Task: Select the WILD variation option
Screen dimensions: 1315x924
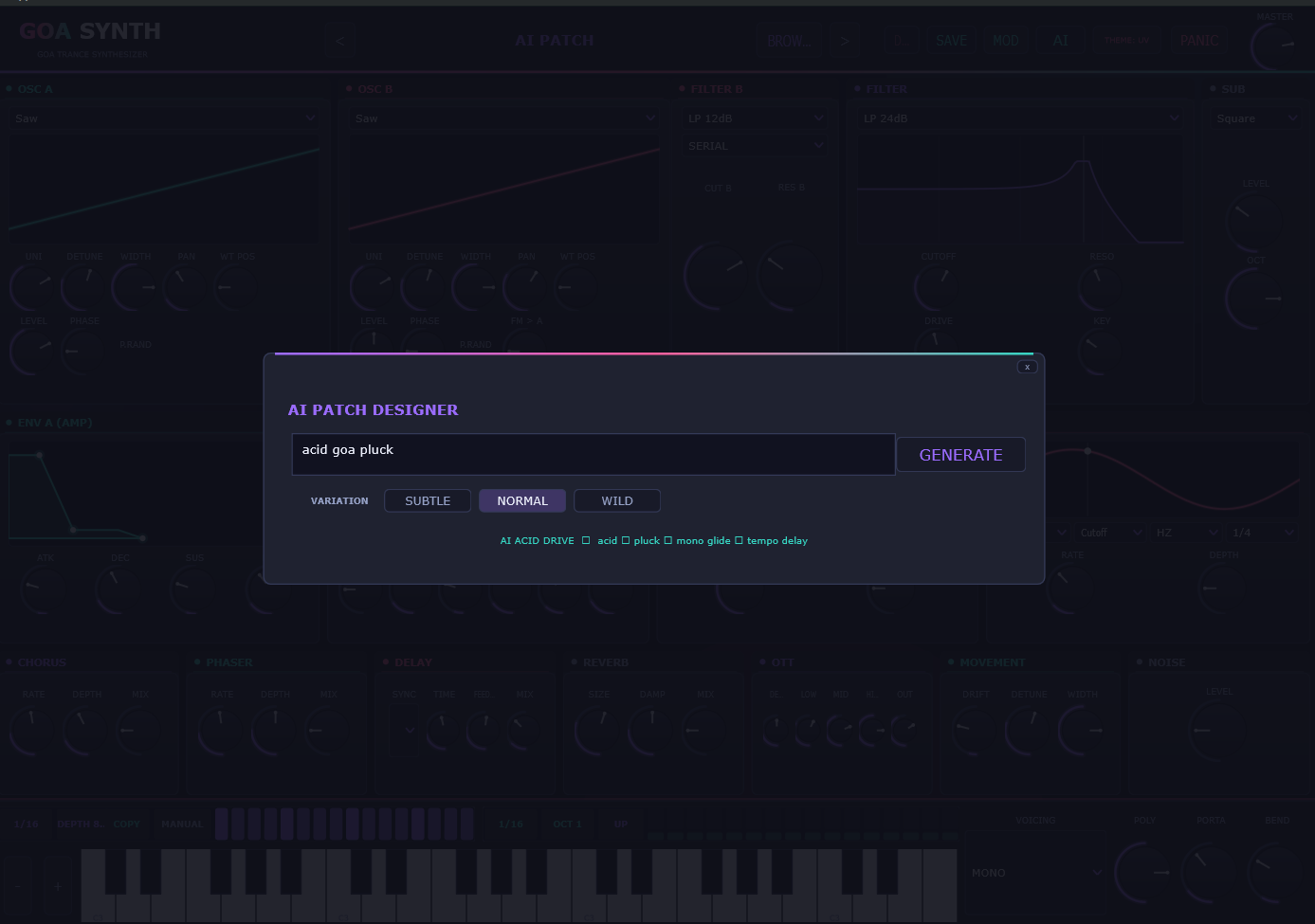Action: pos(617,500)
